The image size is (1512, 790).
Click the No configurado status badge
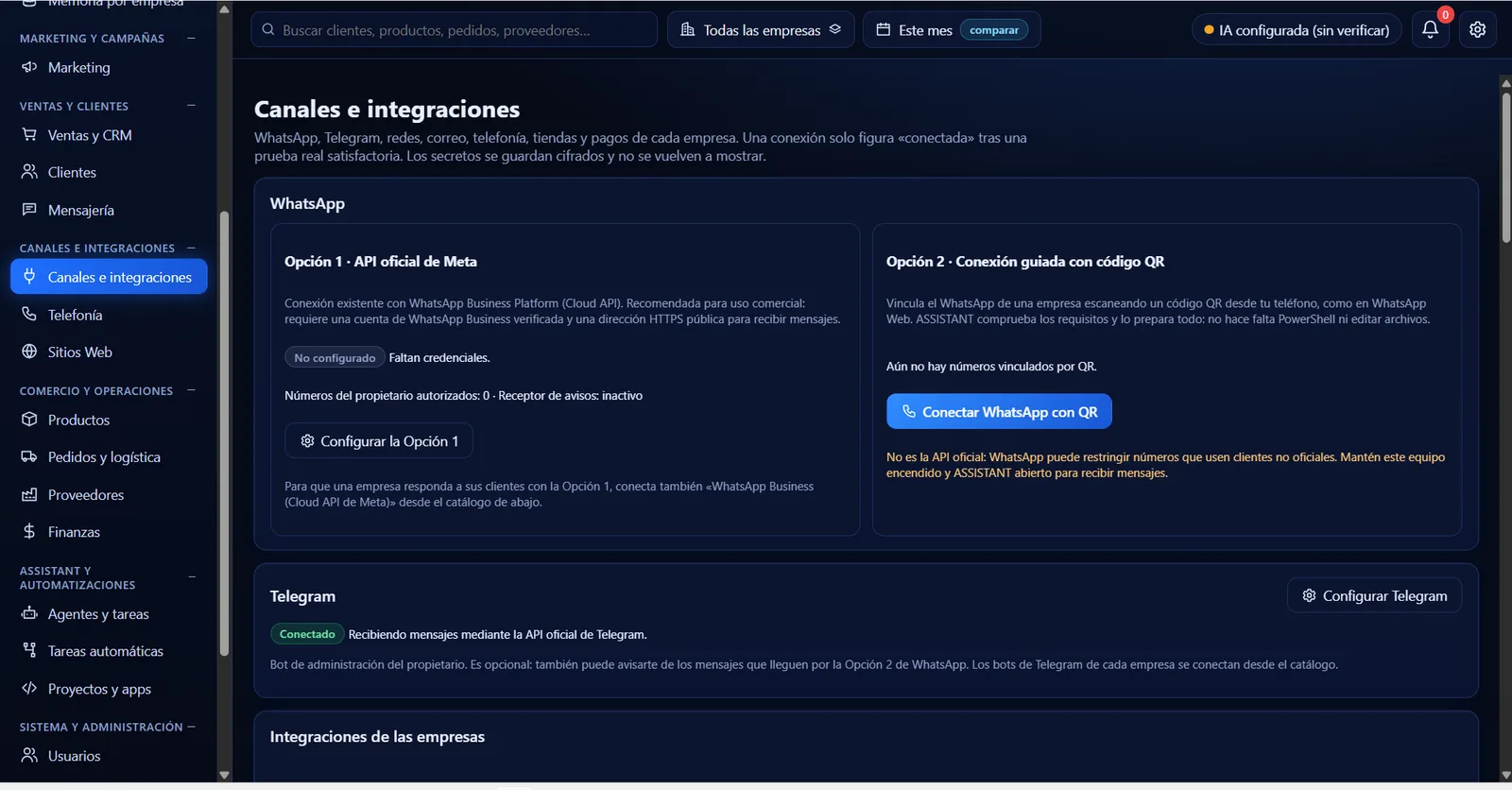tap(335, 357)
